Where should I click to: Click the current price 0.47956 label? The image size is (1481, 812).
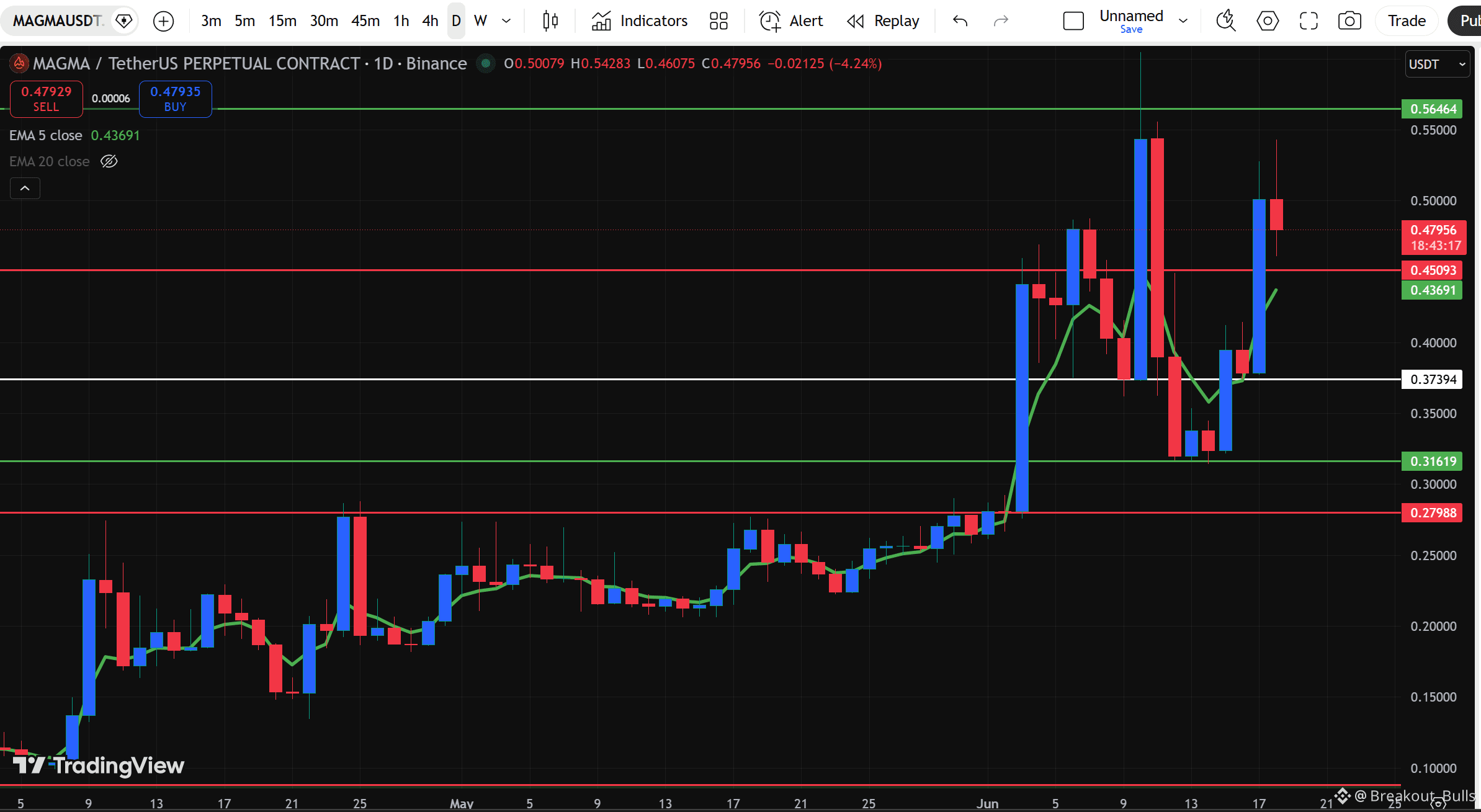1434,238
